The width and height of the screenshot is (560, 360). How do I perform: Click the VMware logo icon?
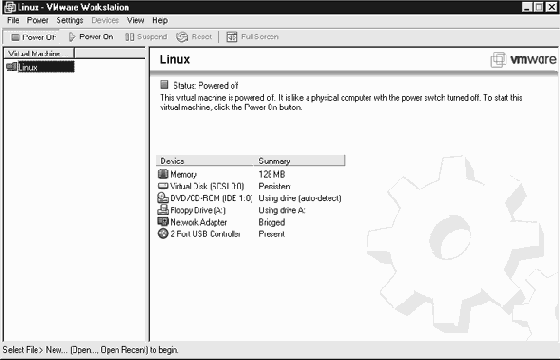click(498, 60)
